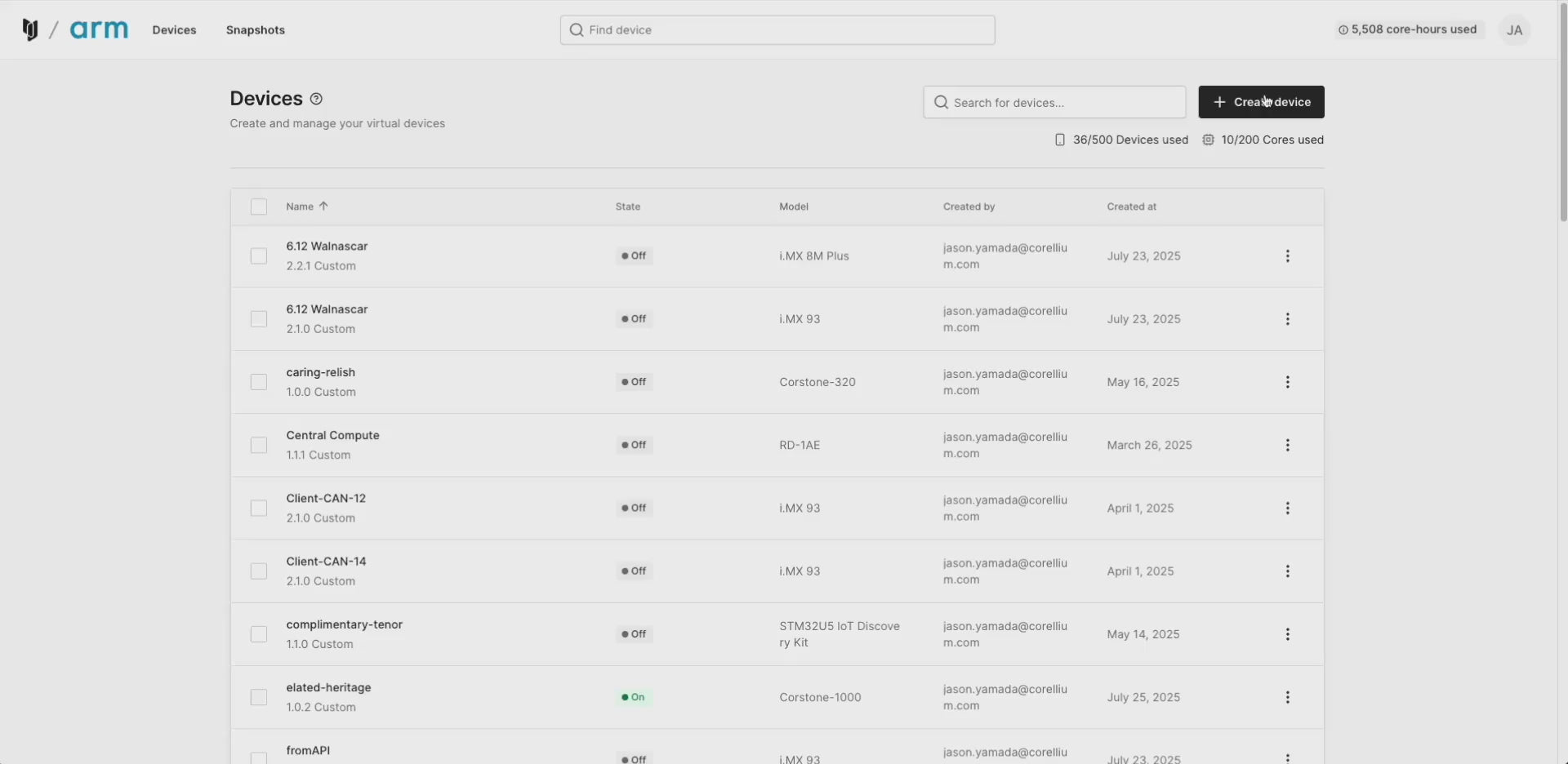Check the Client-CAN-12 row checkbox

coord(259,508)
